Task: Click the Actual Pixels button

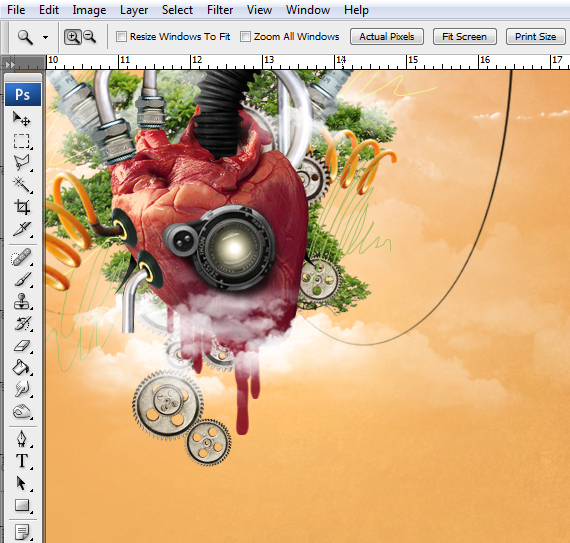Action: [387, 37]
